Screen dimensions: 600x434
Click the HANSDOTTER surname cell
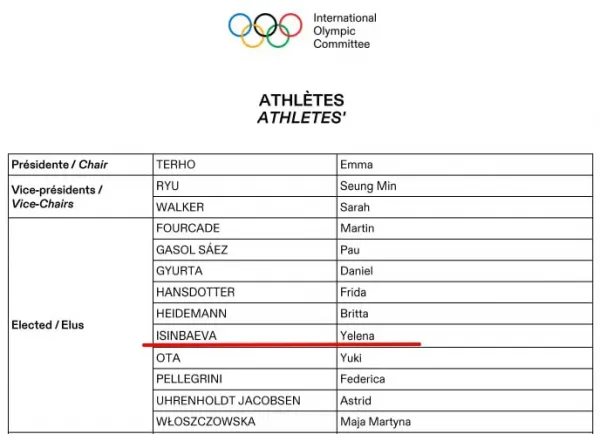(196, 292)
